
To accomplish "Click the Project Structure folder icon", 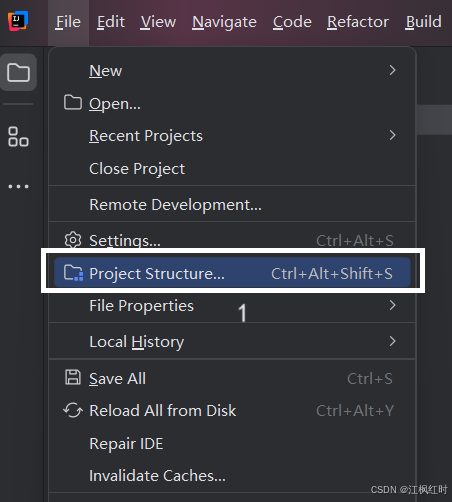I will pos(73,273).
